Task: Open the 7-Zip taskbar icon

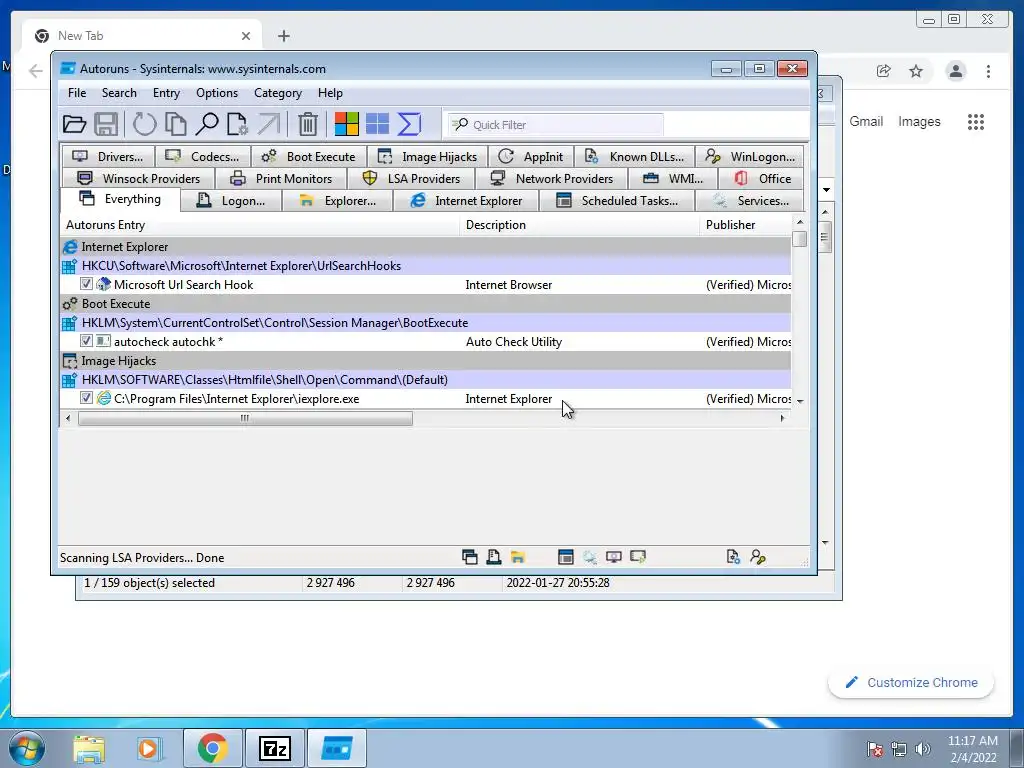Action: [x=274, y=748]
